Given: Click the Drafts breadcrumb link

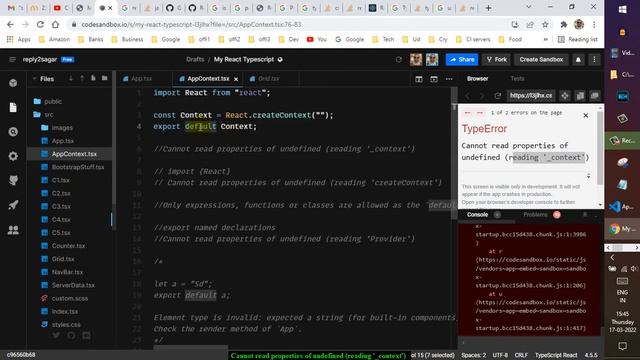Looking at the screenshot, I should 195,60.
